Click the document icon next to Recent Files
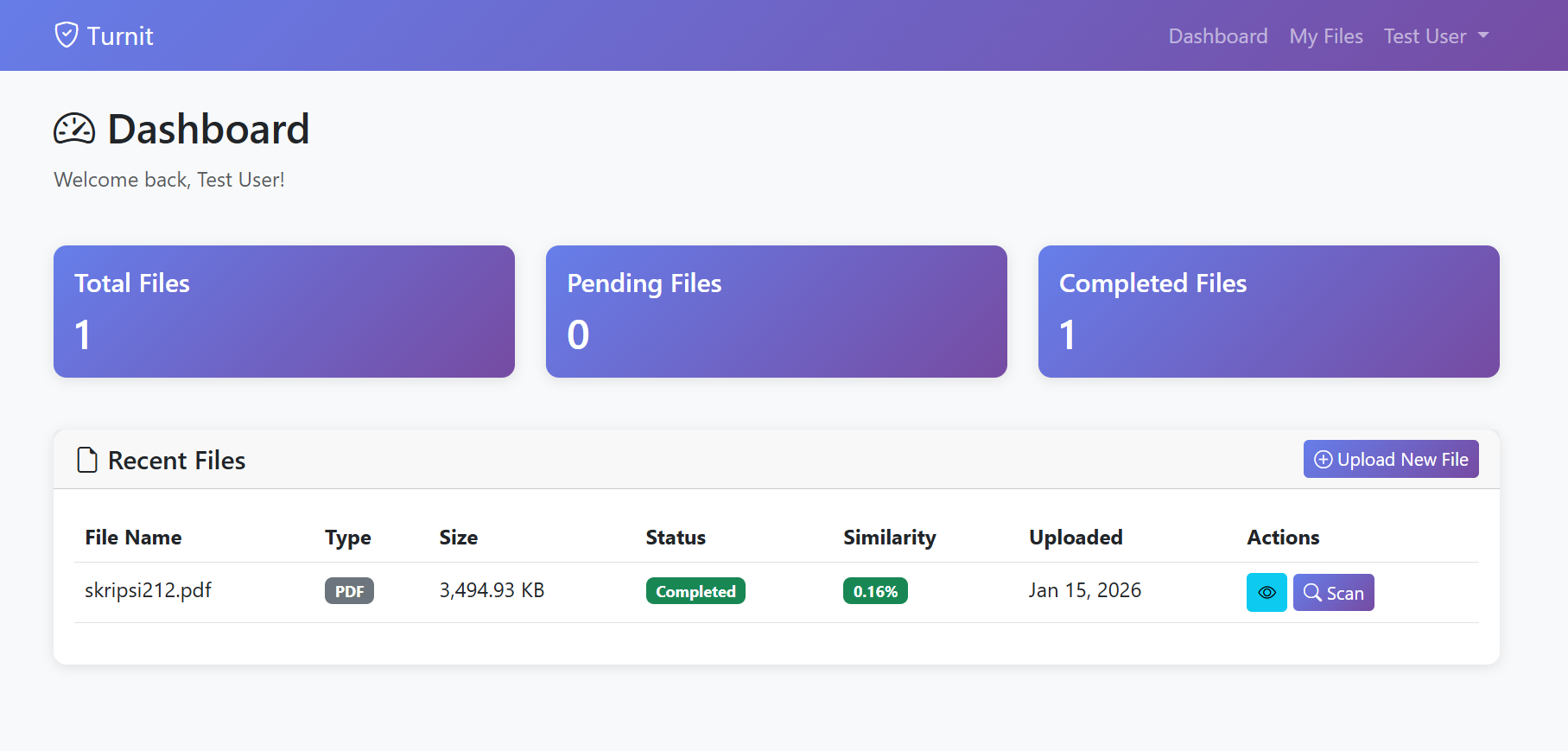 click(87, 460)
